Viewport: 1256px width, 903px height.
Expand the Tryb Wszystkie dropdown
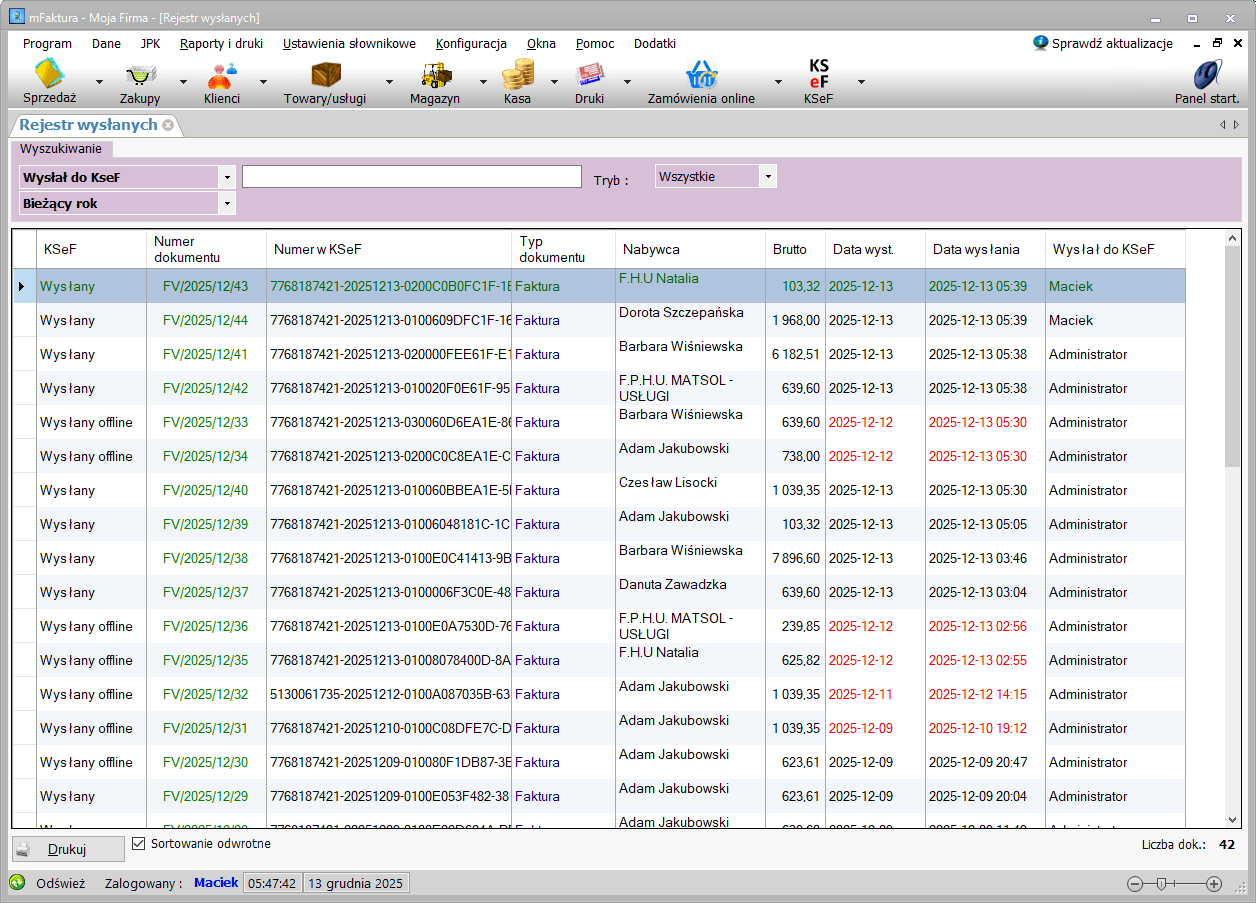pos(767,177)
